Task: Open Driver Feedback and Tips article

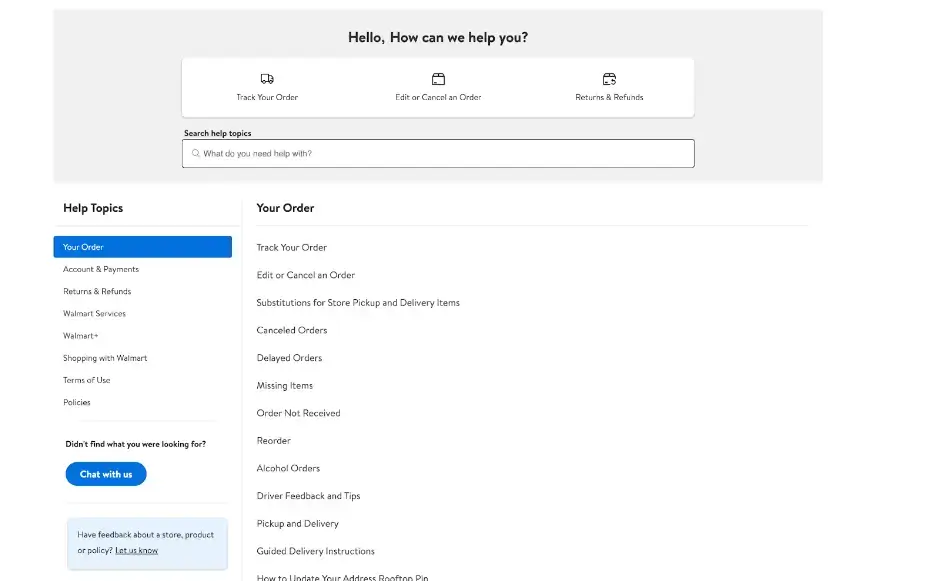Action: pos(308,496)
